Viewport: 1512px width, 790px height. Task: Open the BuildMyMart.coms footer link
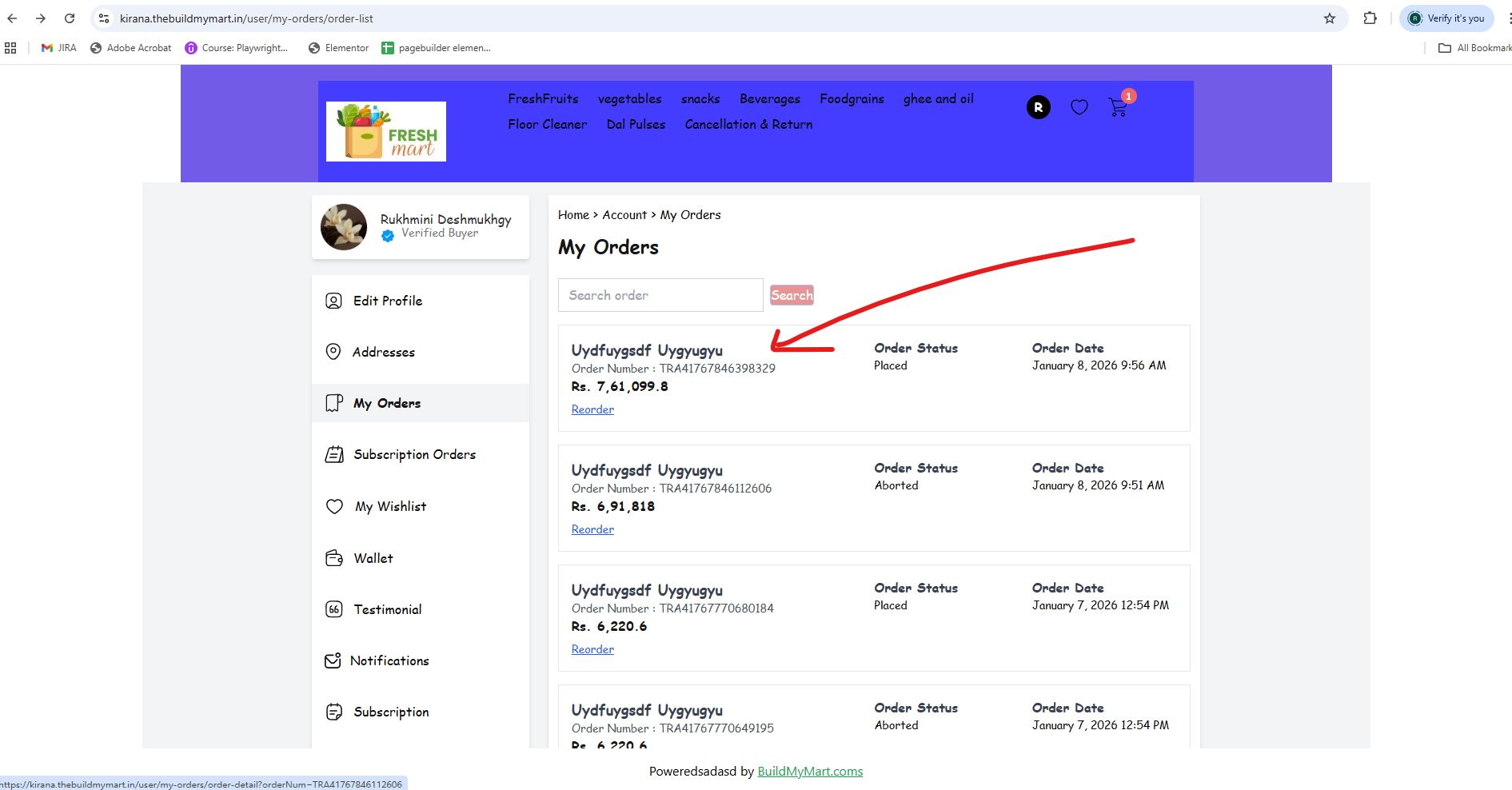[810, 772]
